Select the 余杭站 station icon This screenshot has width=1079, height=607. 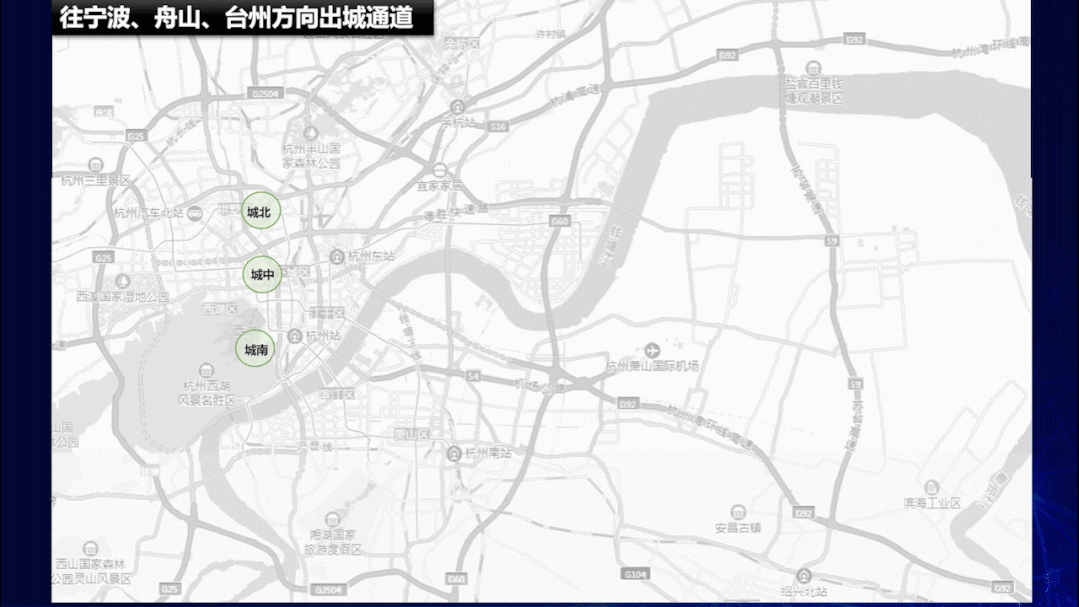pos(457,107)
